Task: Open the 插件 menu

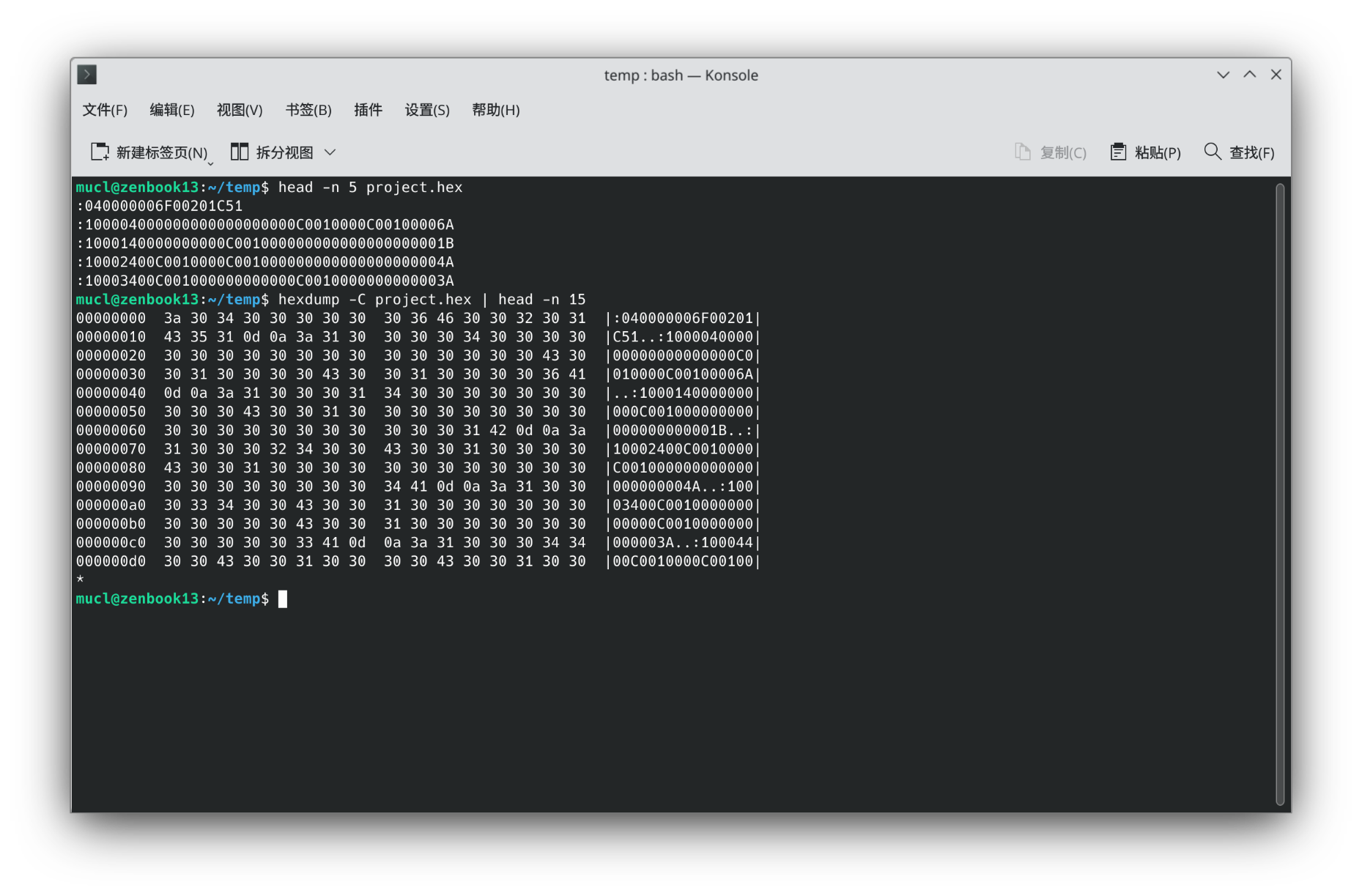Action: [368, 110]
